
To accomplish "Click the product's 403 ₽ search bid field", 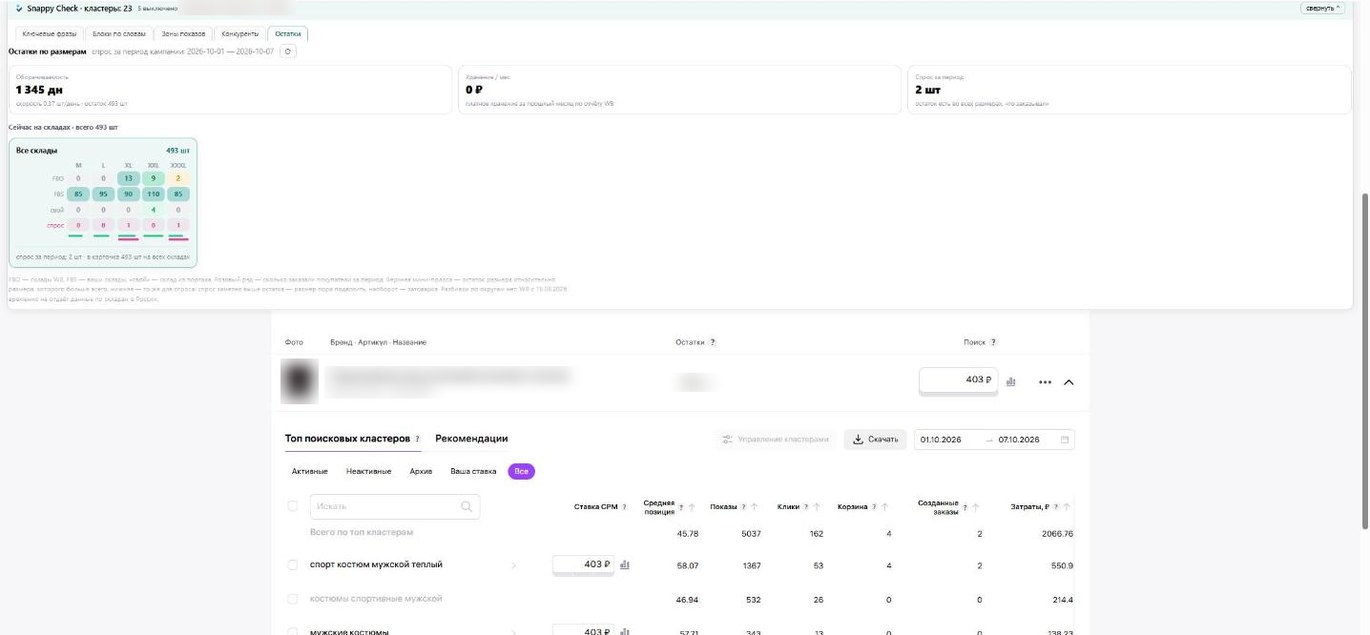I will point(958,380).
